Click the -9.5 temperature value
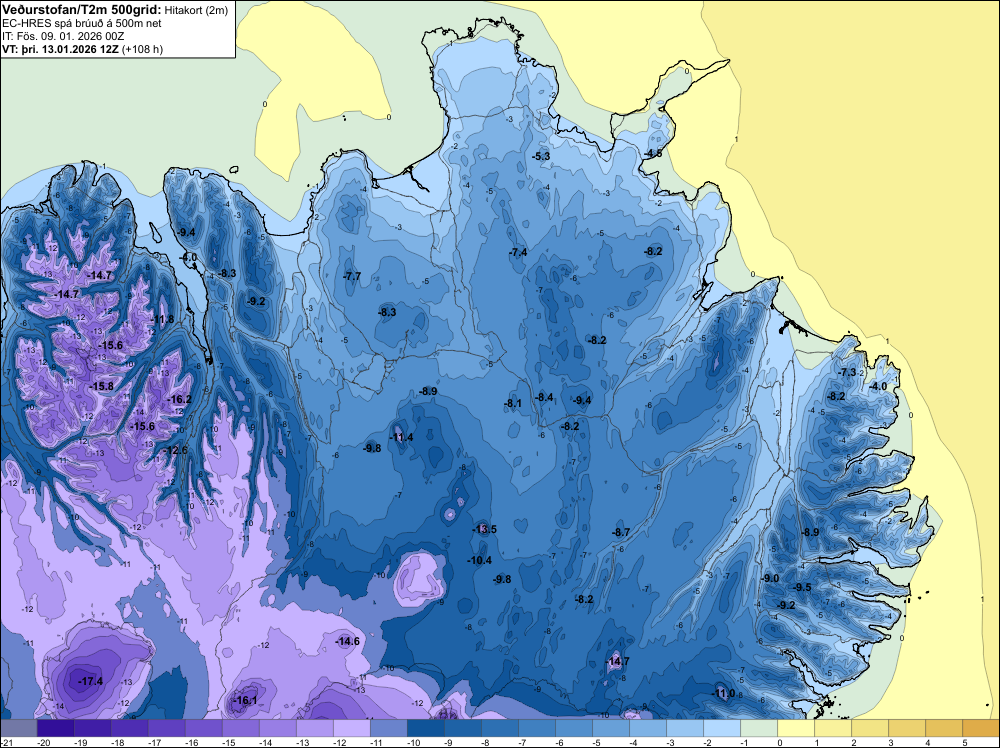The height and width of the screenshot is (748, 1000). point(802,587)
